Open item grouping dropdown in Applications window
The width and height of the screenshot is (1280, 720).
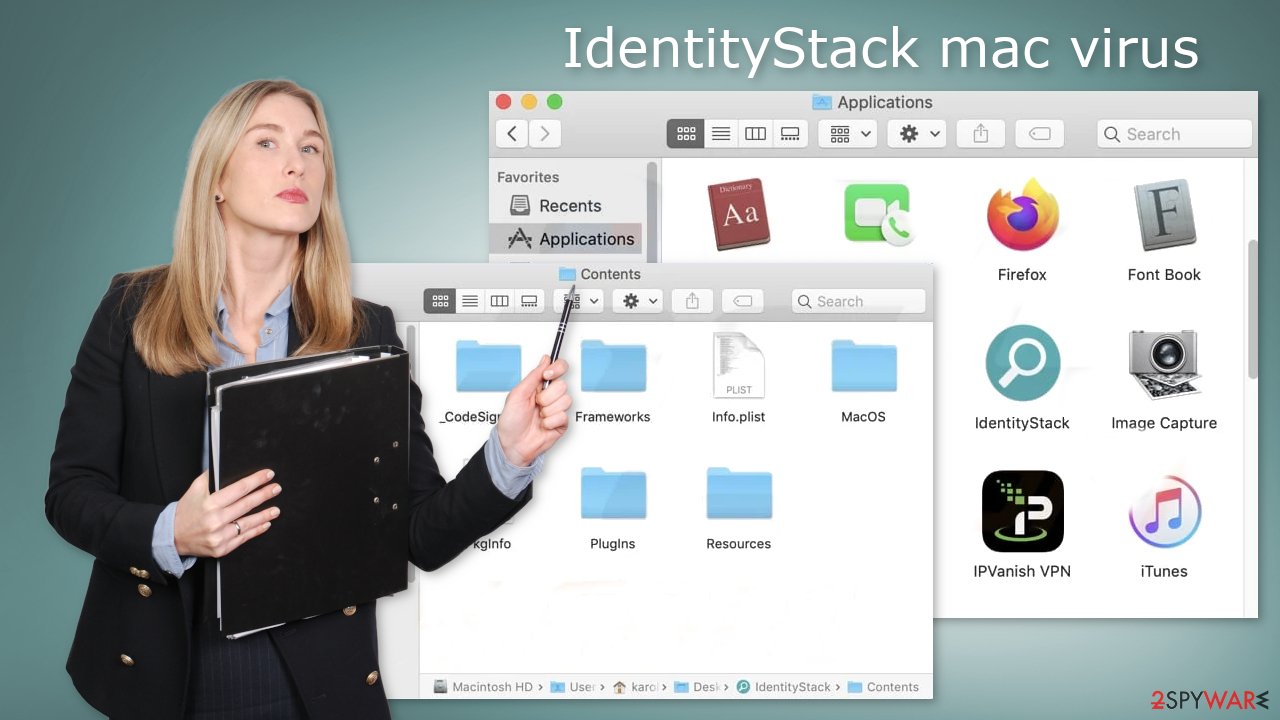[847, 133]
